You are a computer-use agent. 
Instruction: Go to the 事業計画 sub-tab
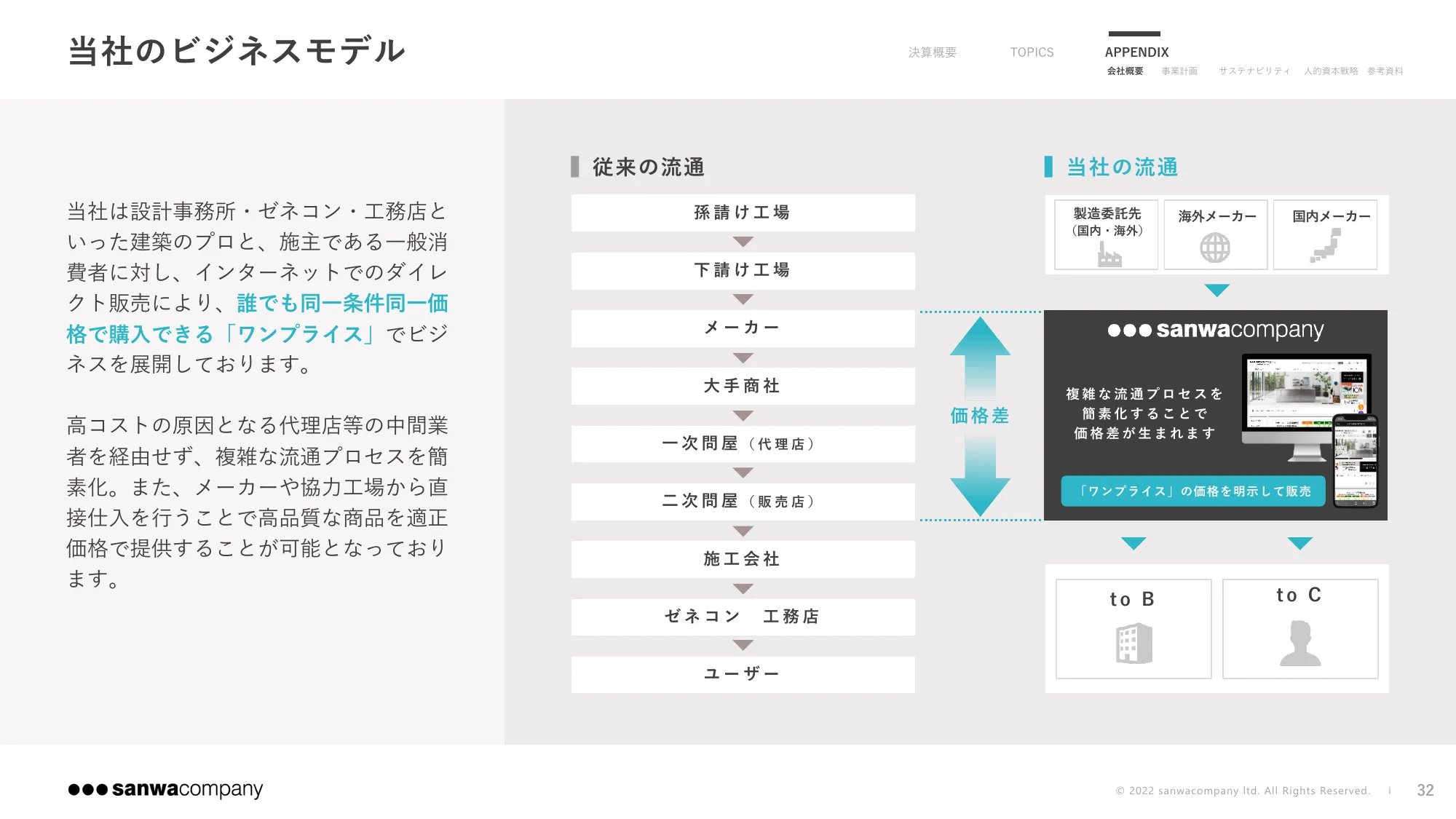(1179, 71)
